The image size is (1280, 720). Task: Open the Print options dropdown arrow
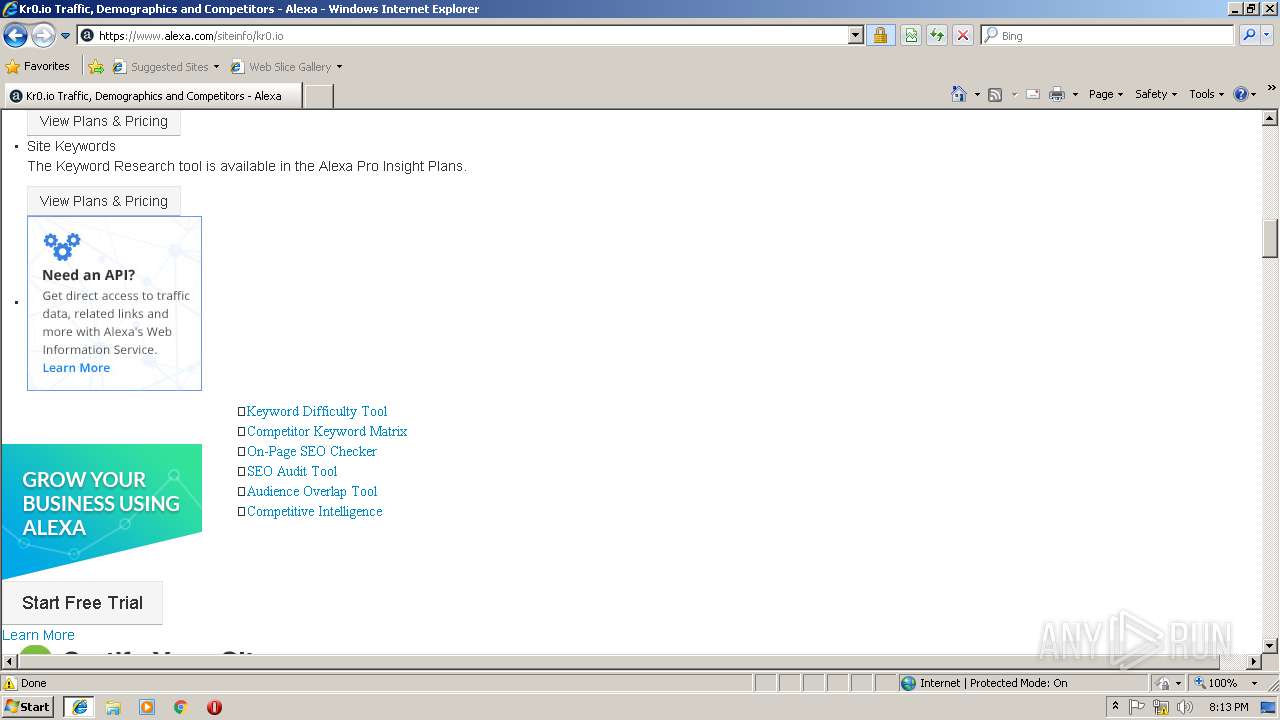(1075, 94)
